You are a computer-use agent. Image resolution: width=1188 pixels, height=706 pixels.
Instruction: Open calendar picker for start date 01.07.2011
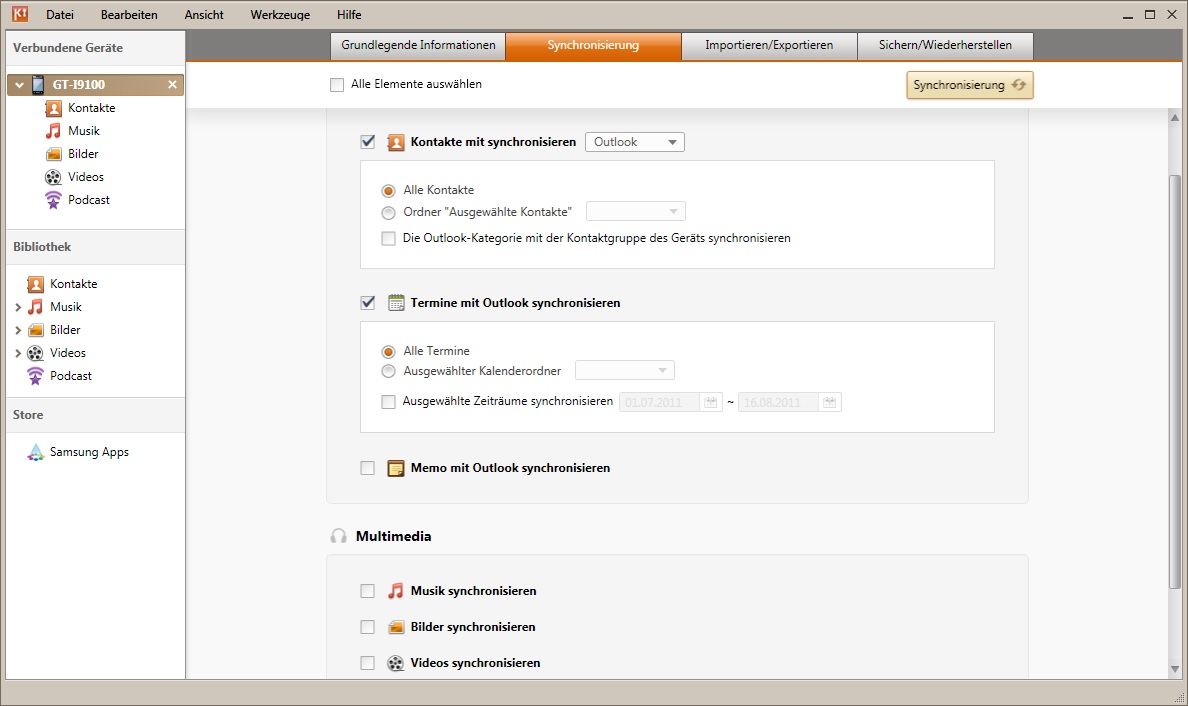click(x=711, y=402)
